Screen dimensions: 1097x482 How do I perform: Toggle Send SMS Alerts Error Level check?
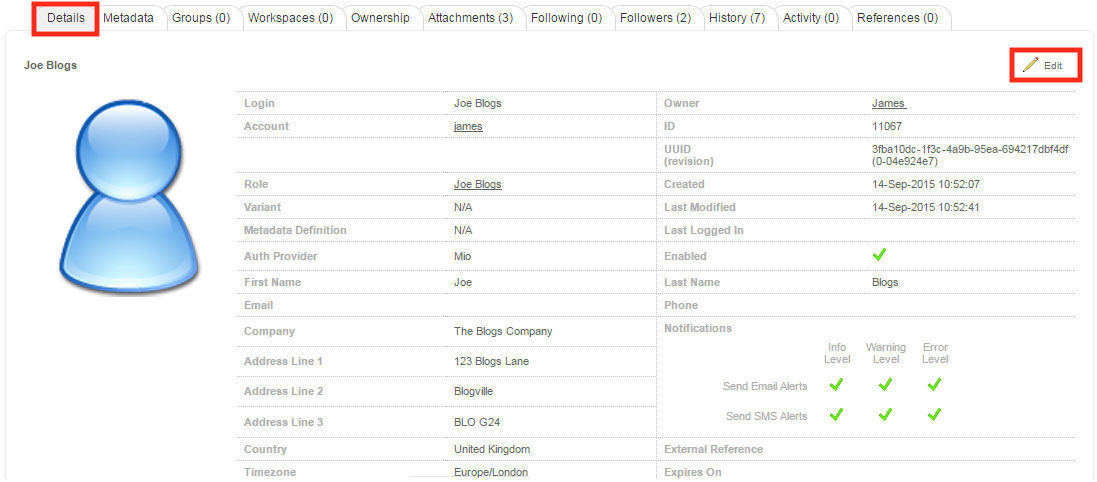click(934, 415)
